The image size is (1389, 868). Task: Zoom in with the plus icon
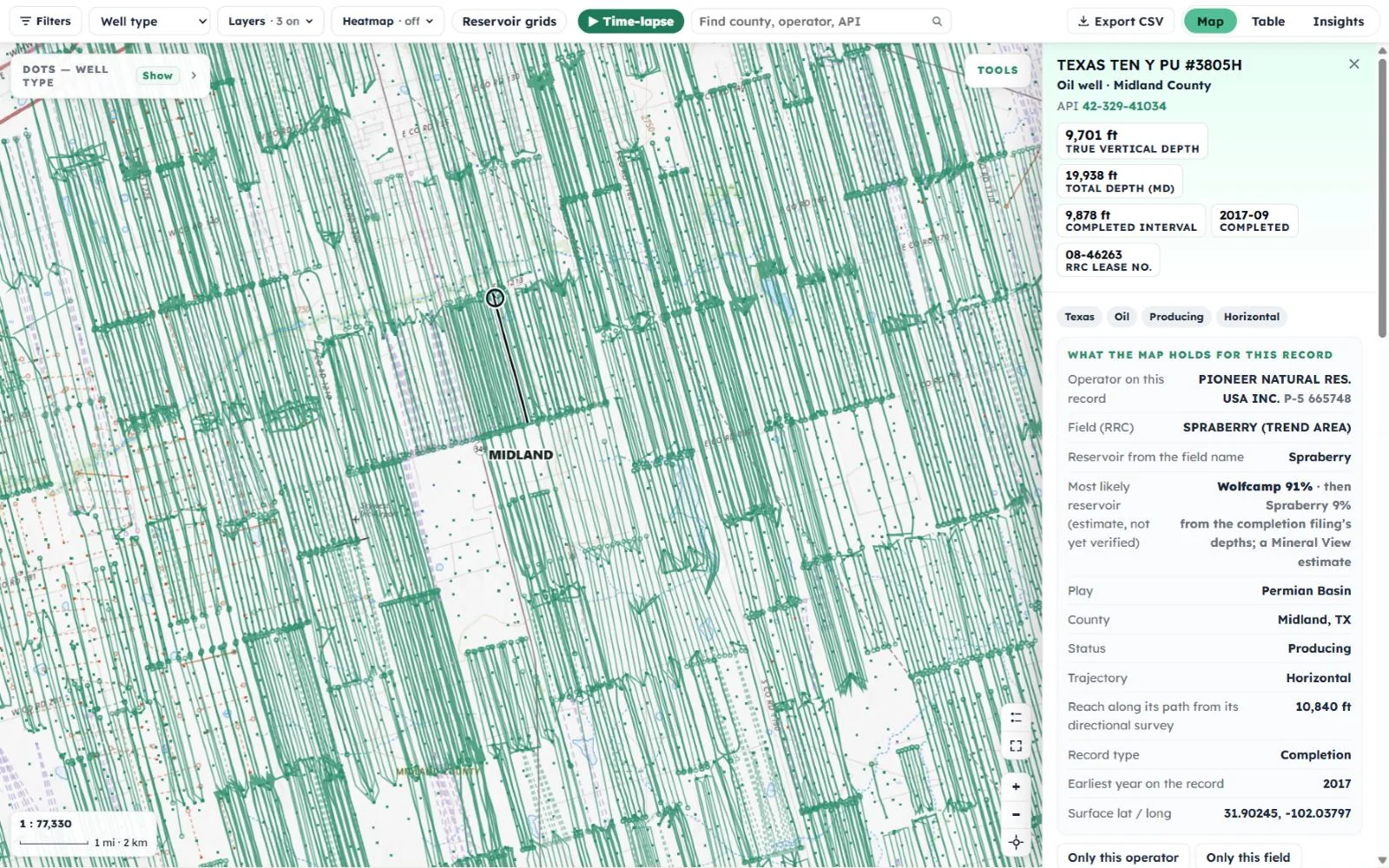pyautogui.click(x=1016, y=787)
